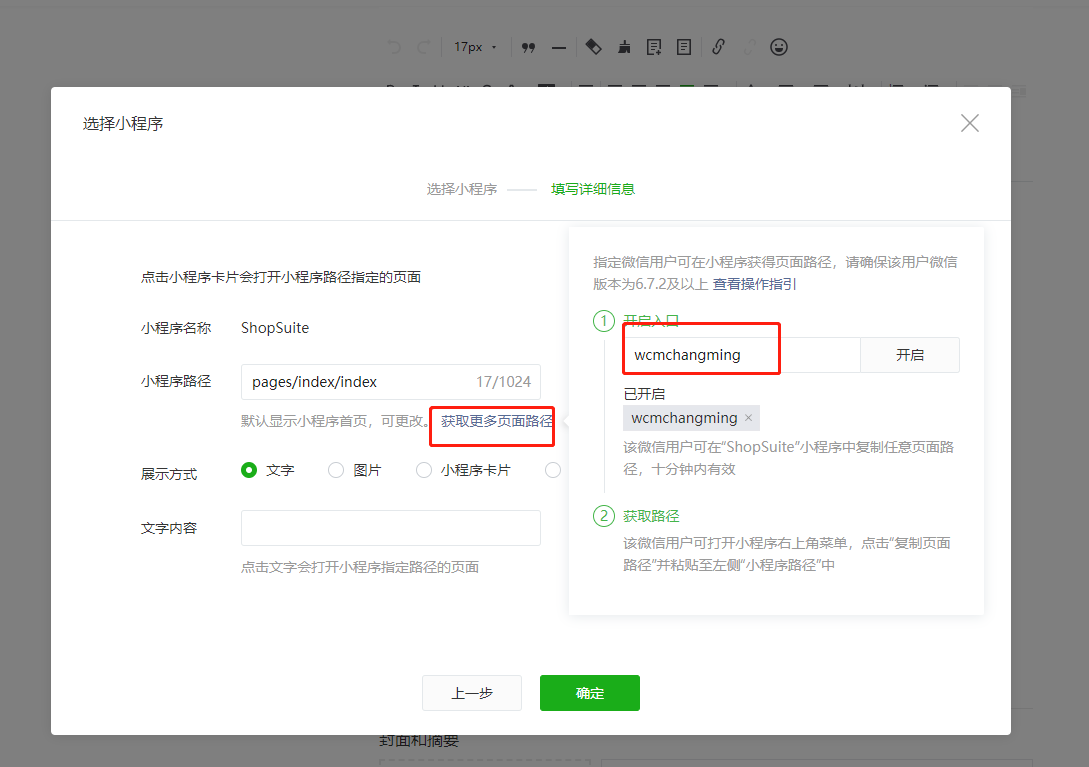
Task: Close the 选择小程序 dialog
Action: pos(970,123)
